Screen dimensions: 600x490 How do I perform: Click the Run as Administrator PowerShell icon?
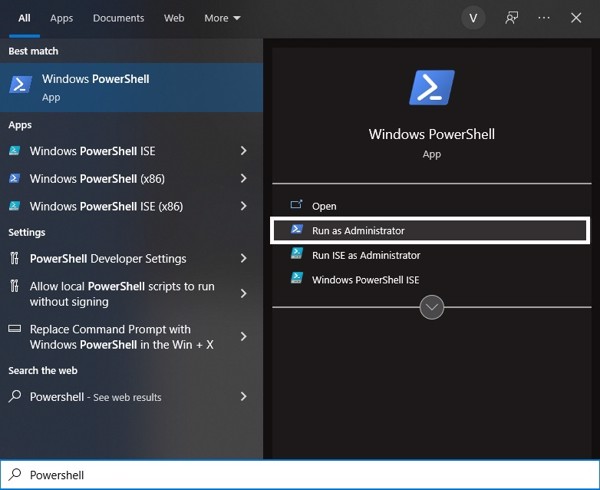pyautogui.click(x=297, y=230)
